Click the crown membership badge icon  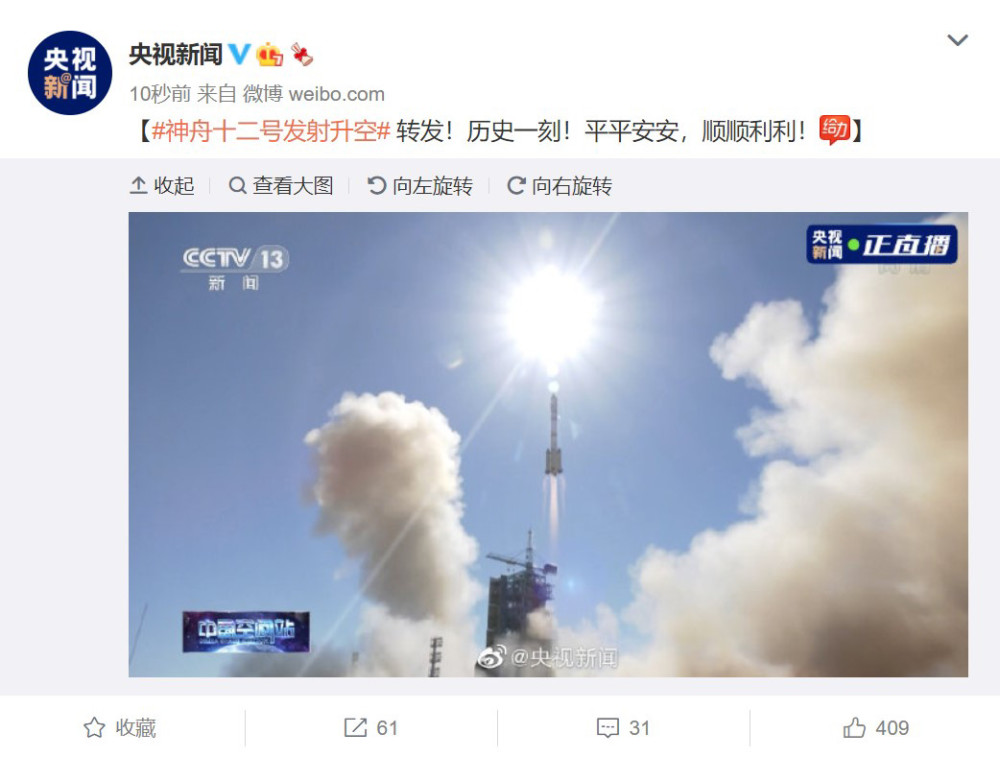click(270, 54)
